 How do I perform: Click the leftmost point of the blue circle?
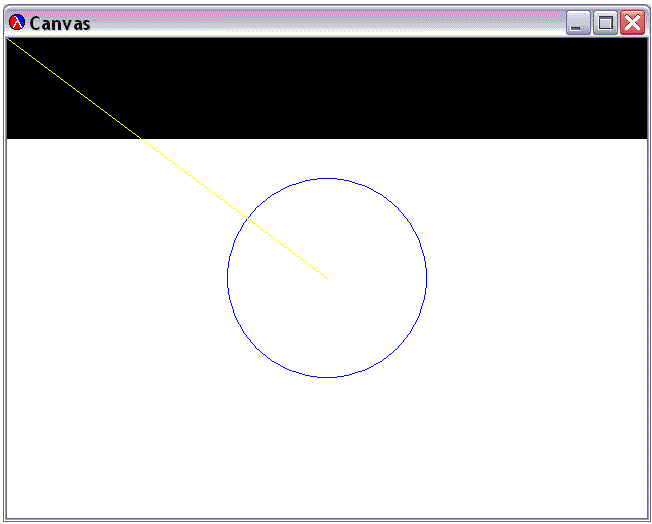click(x=228, y=278)
